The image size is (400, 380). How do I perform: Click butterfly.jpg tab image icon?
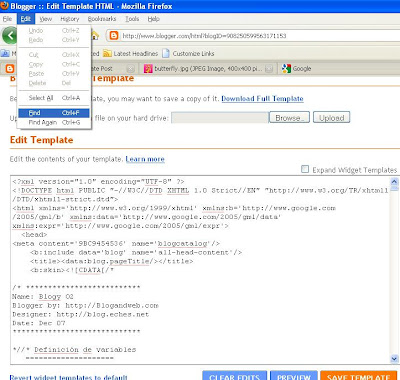tap(148, 69)
